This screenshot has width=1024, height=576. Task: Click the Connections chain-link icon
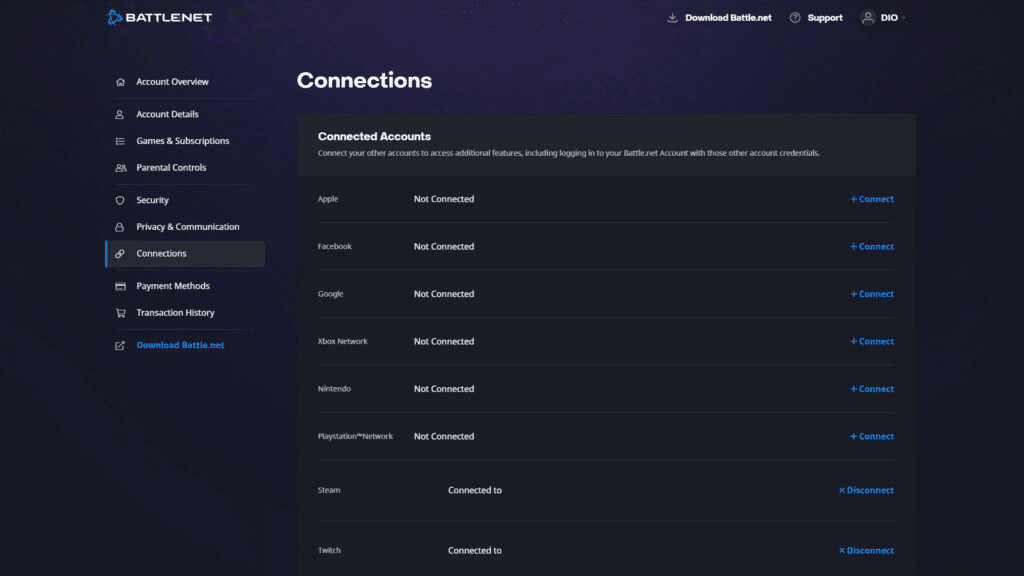point(119,253)
